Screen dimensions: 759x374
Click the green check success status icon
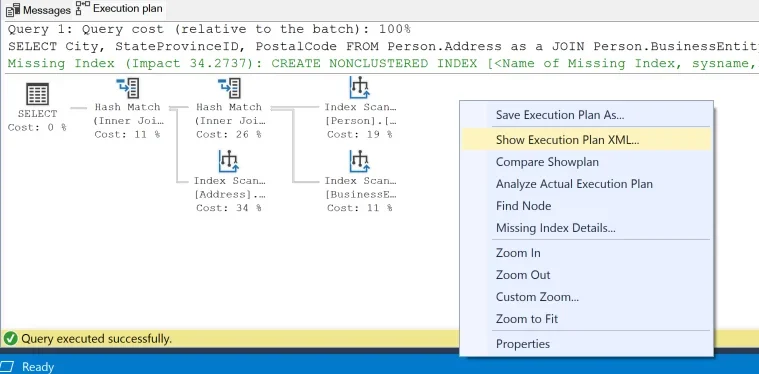point(11,338)
